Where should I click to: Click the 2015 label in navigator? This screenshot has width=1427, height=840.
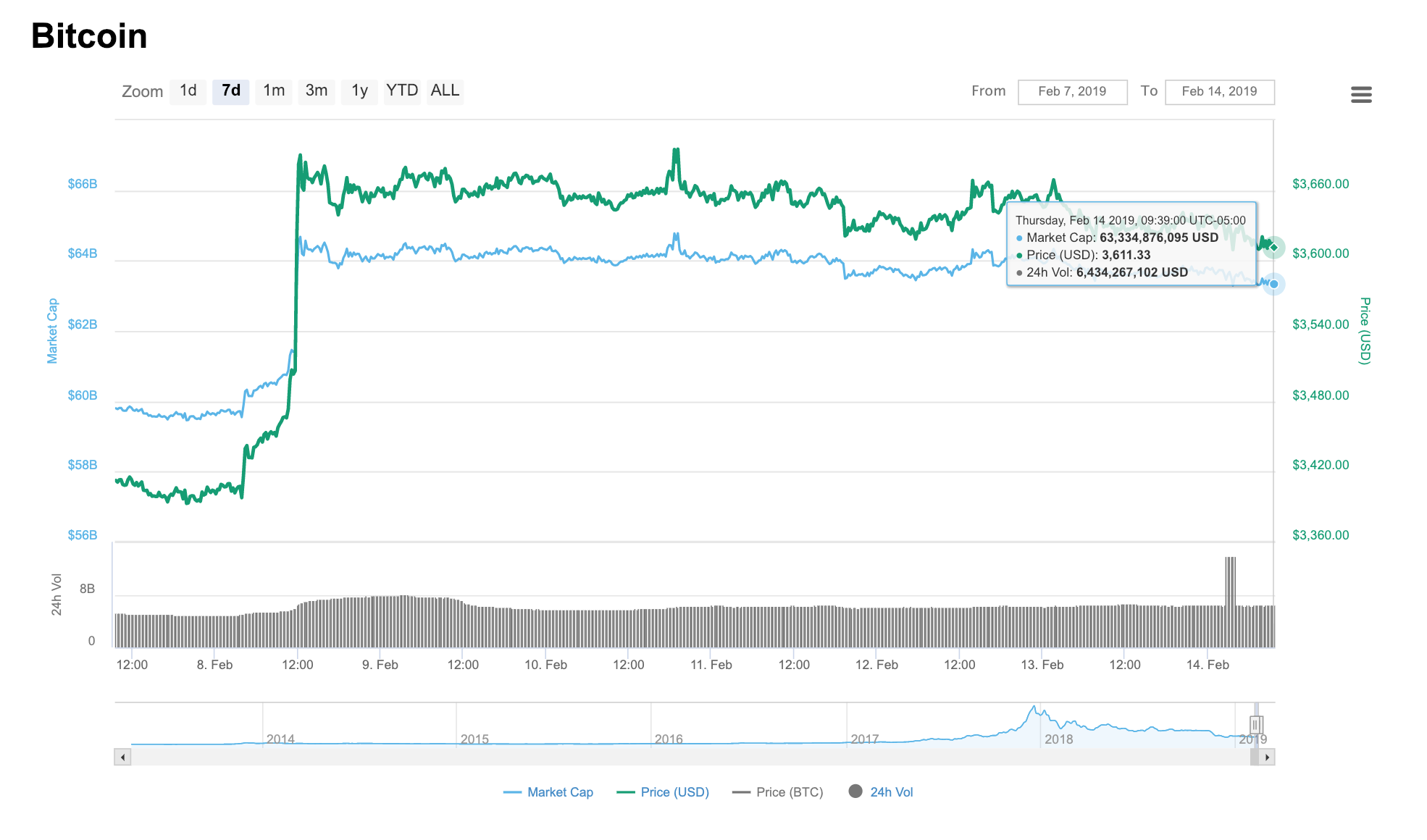[x=474, y=739]
